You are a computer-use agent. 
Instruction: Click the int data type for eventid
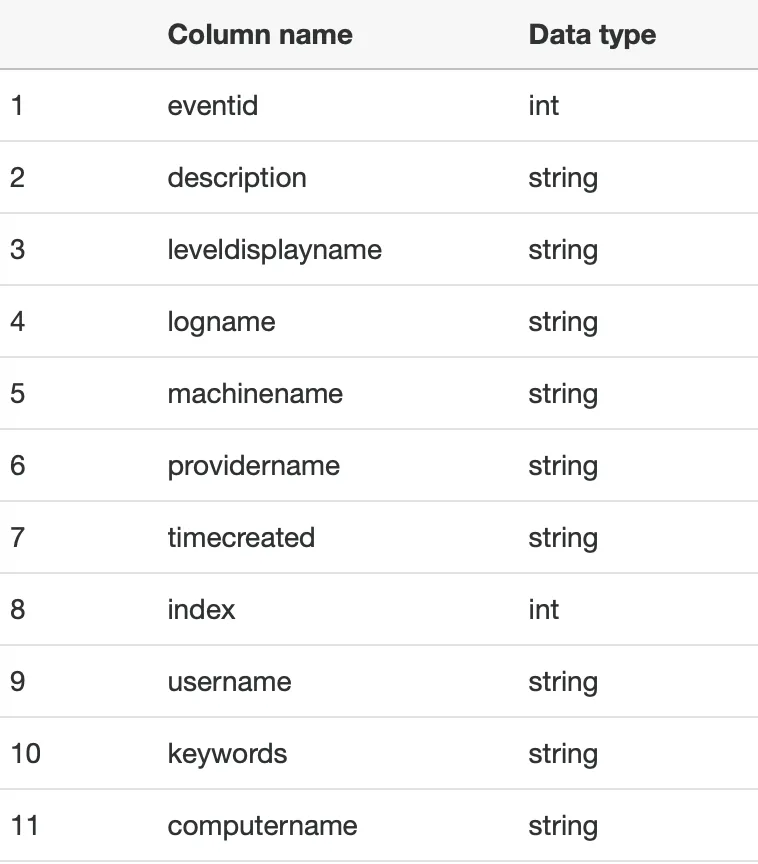(x=543, y=105)
